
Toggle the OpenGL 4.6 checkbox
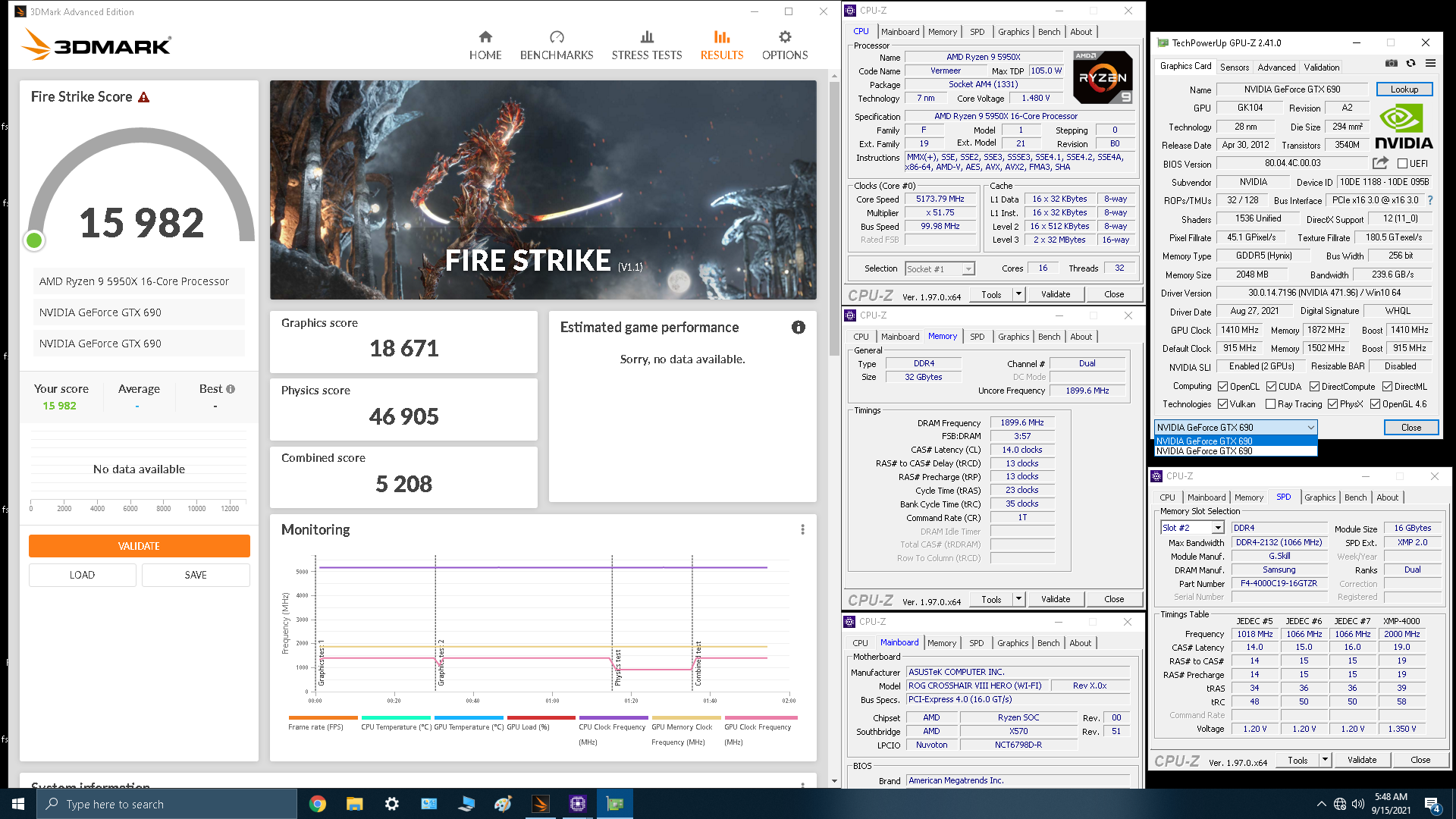tap(1375, 404)
